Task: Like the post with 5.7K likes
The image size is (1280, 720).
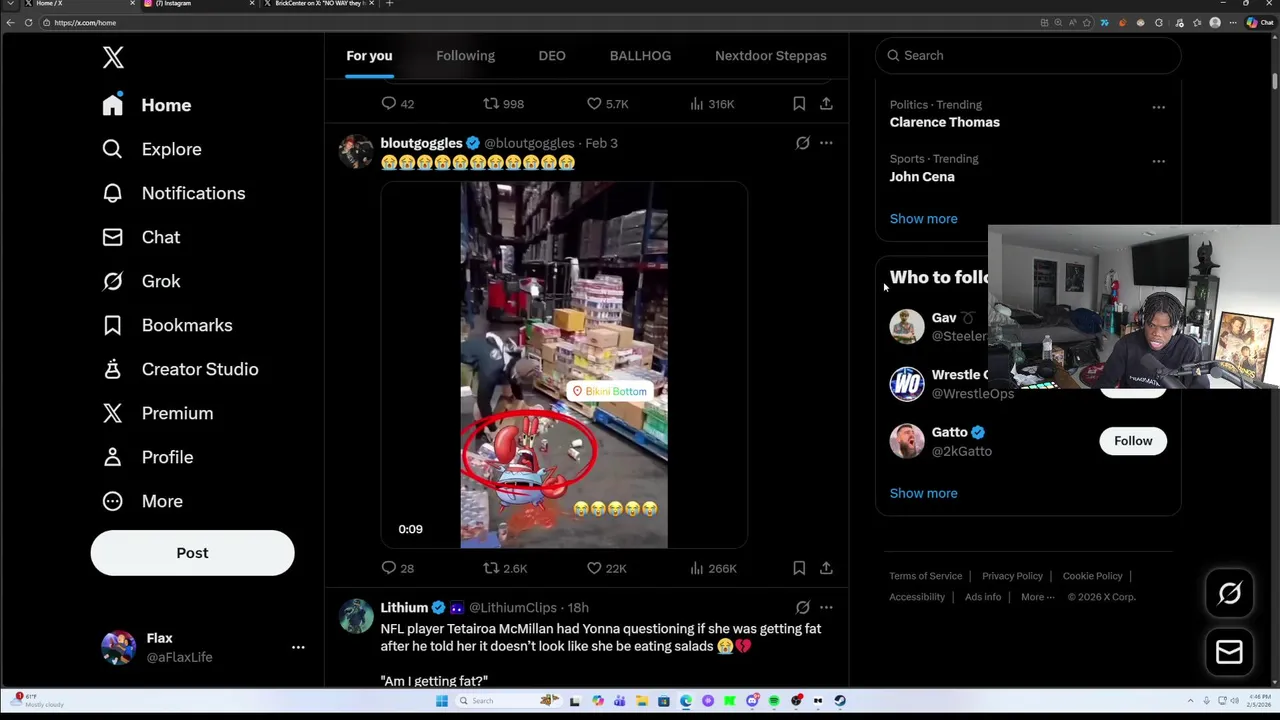Action: coord(607,104)
